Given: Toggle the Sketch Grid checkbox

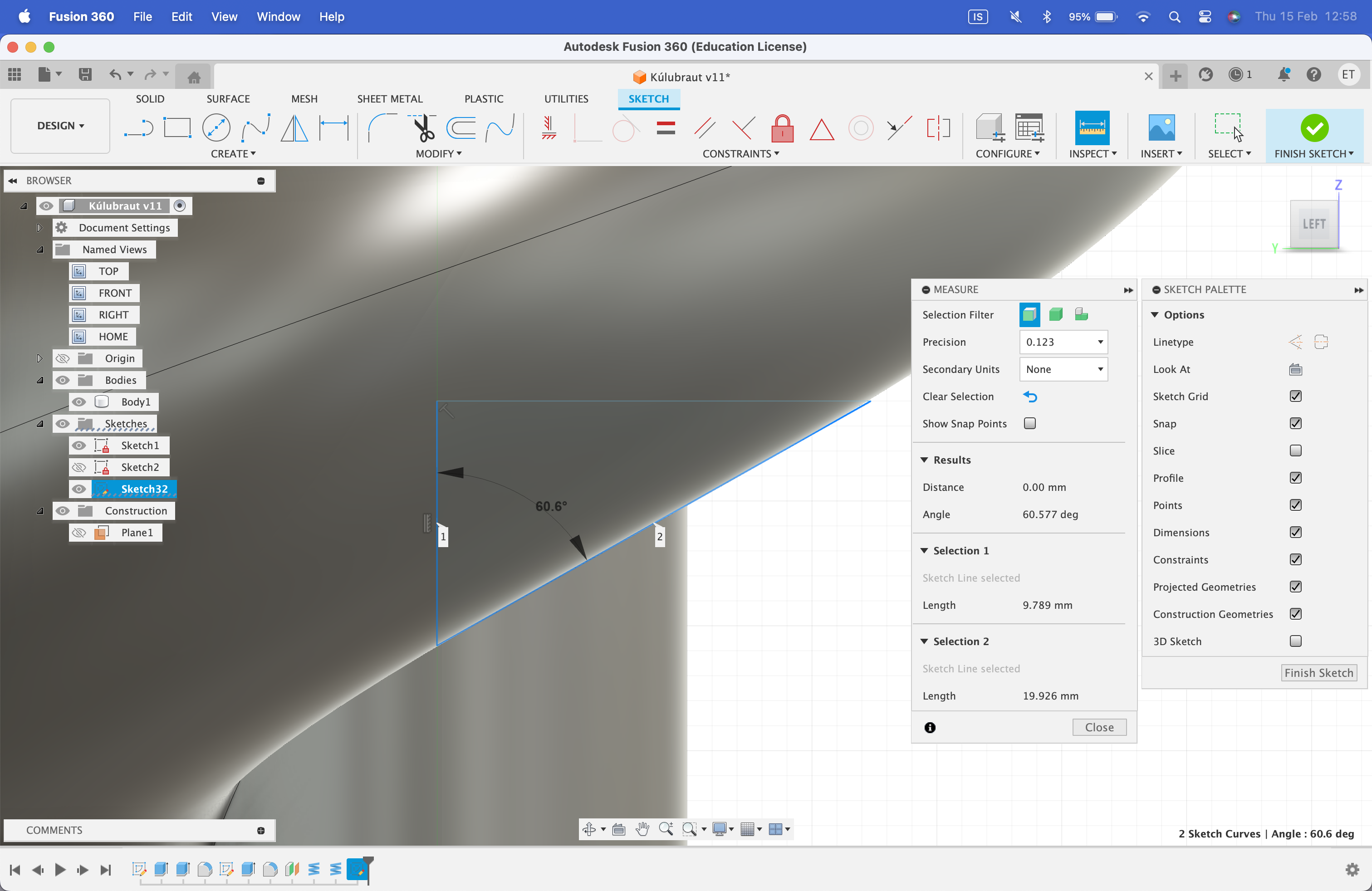Looking at the screenshot, I should pos(1295,397).
